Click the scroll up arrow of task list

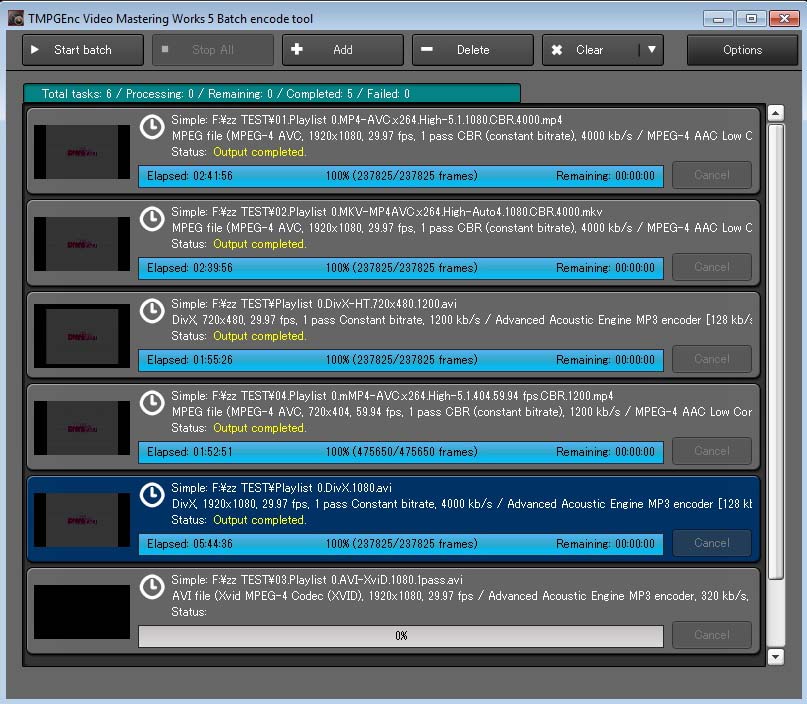[x=776, y=113]
